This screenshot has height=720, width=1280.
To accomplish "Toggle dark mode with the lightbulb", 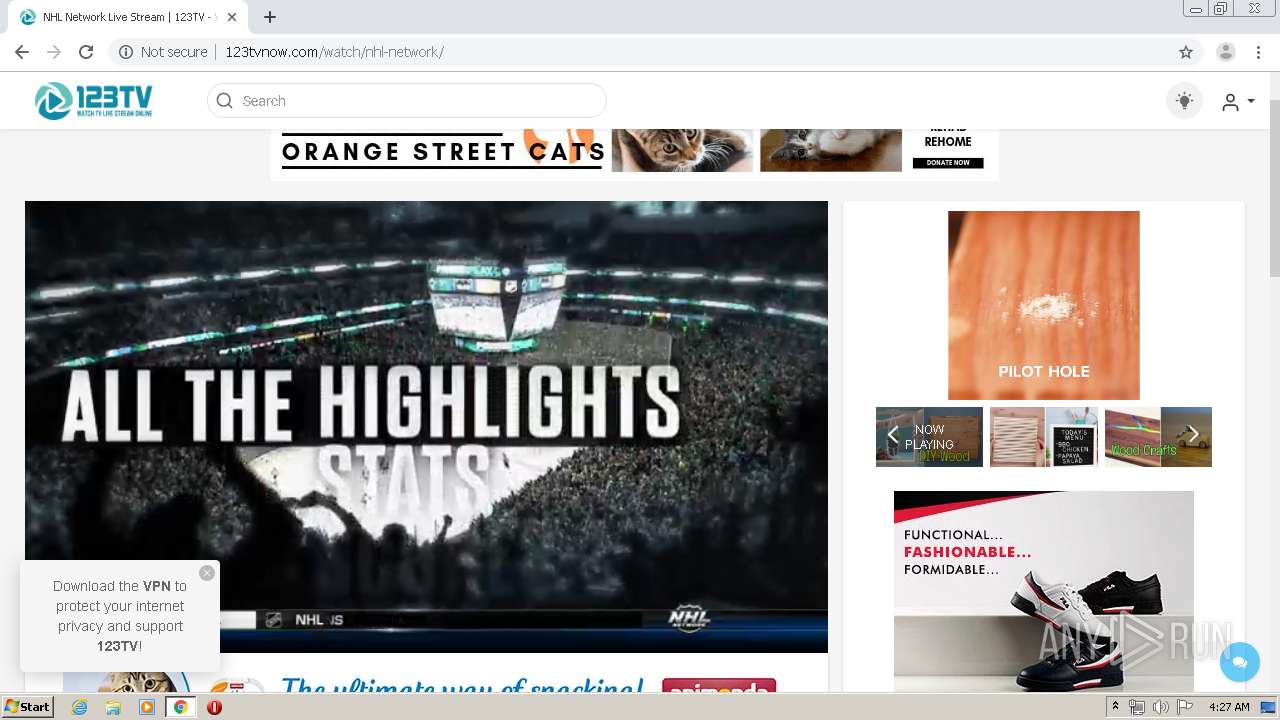I will 1184,101.
